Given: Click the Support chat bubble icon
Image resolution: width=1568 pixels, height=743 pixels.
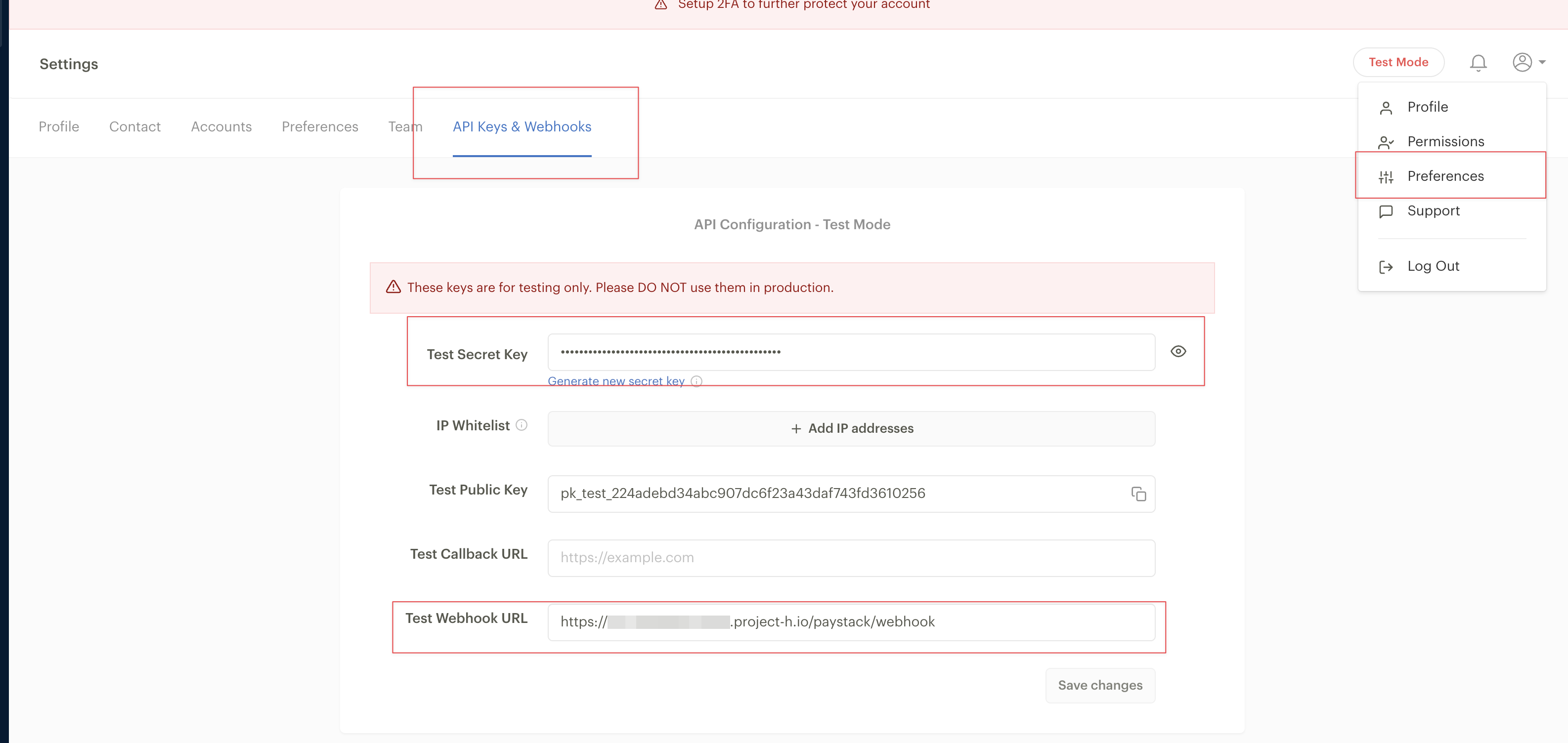Looking at the screenshot, I should click(x=1386, y=211).
